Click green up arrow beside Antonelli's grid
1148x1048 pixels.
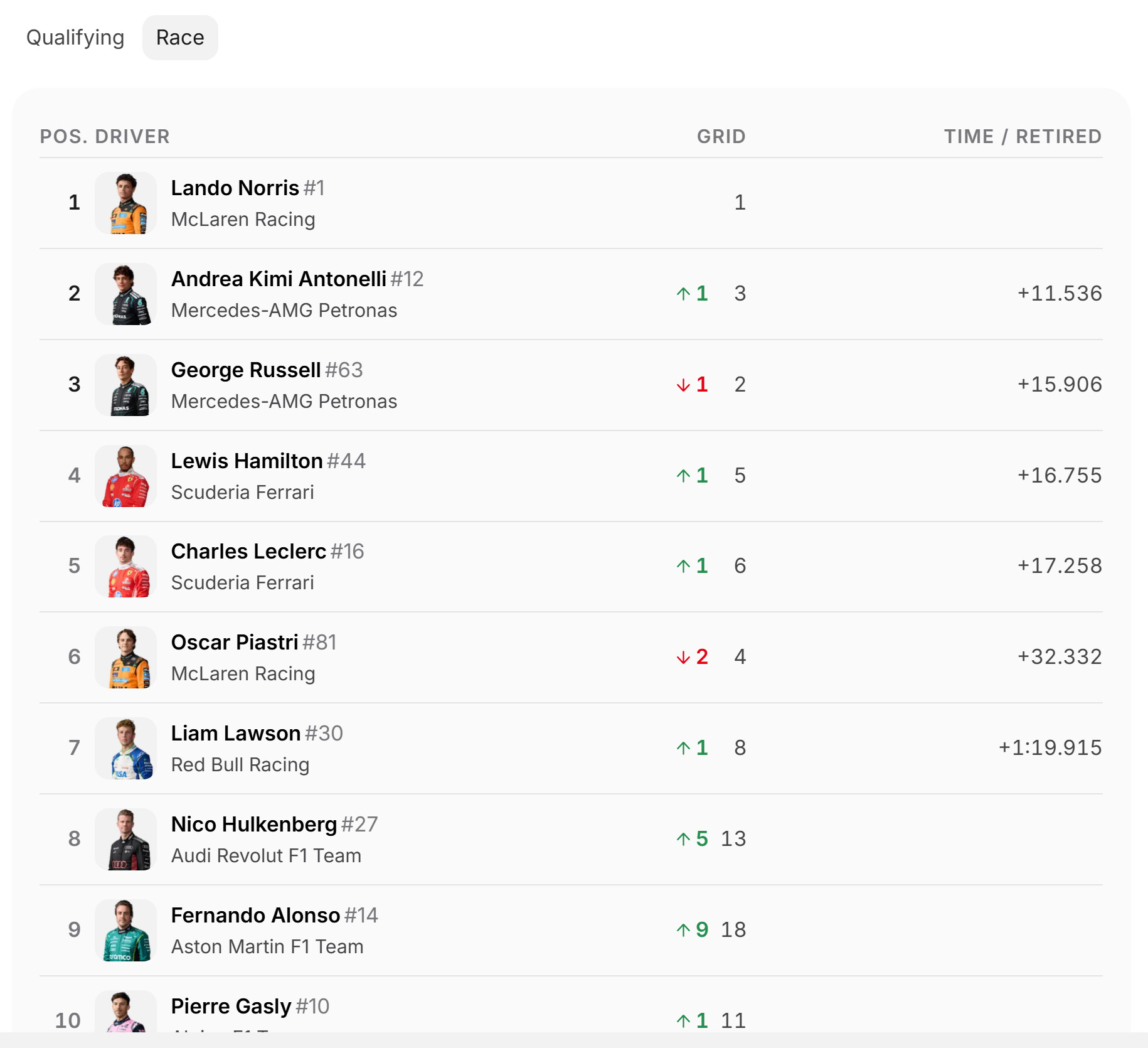coord(683,294)
